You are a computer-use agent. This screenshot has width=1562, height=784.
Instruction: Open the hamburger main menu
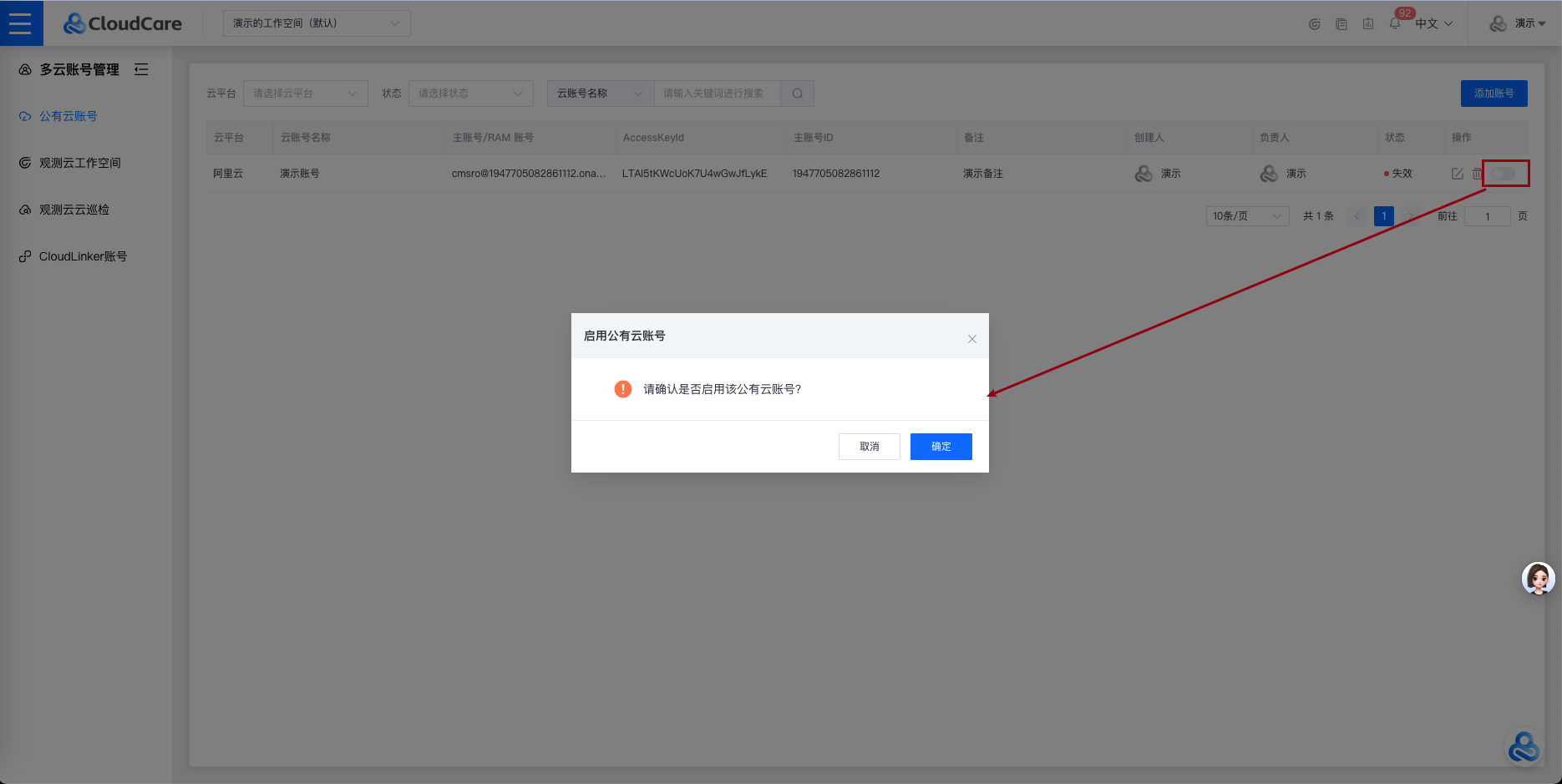coord(21,23)
